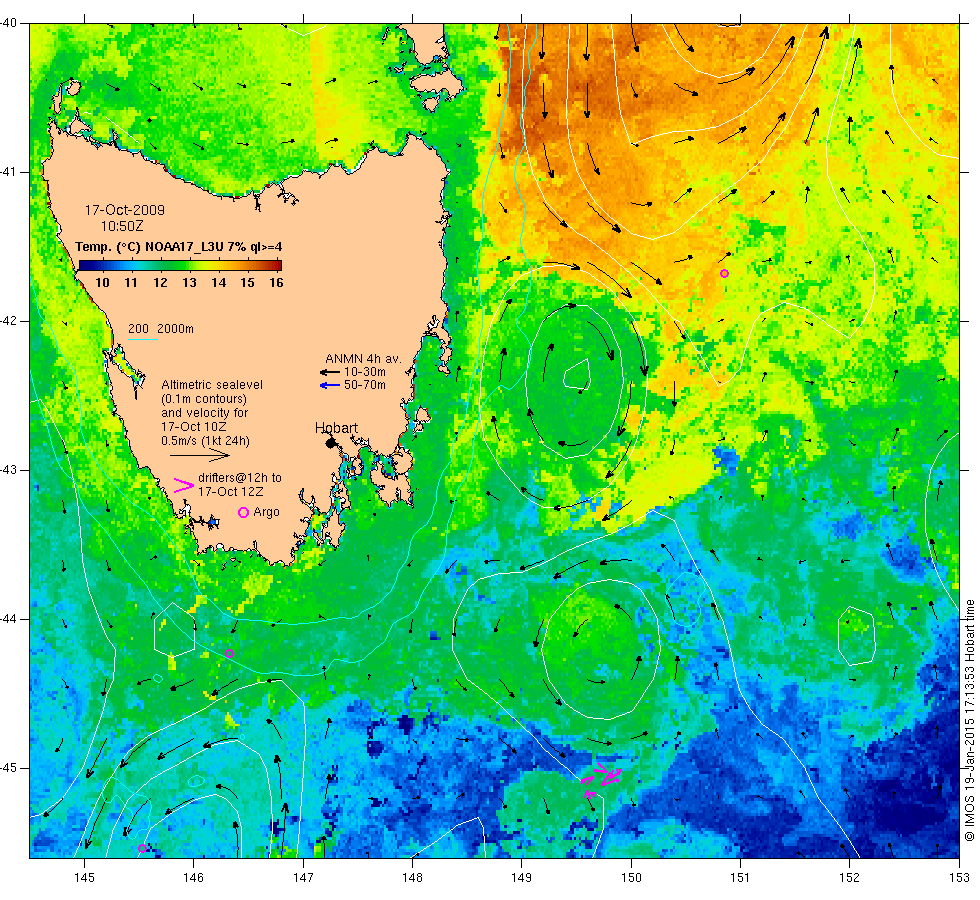
Task: Click the closed contour near 152E 44S
Action: 856,636
